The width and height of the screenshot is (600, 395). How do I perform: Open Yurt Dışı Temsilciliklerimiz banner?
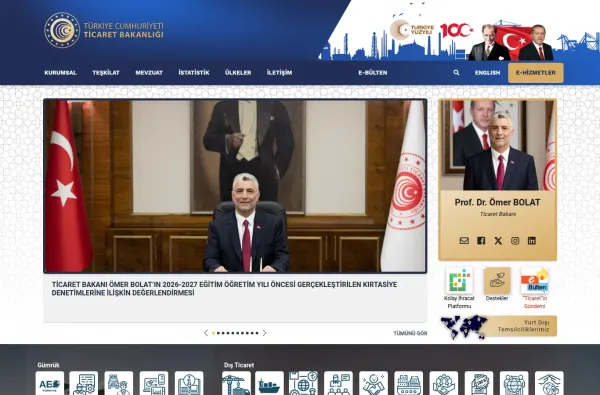(x=498, y=326)
